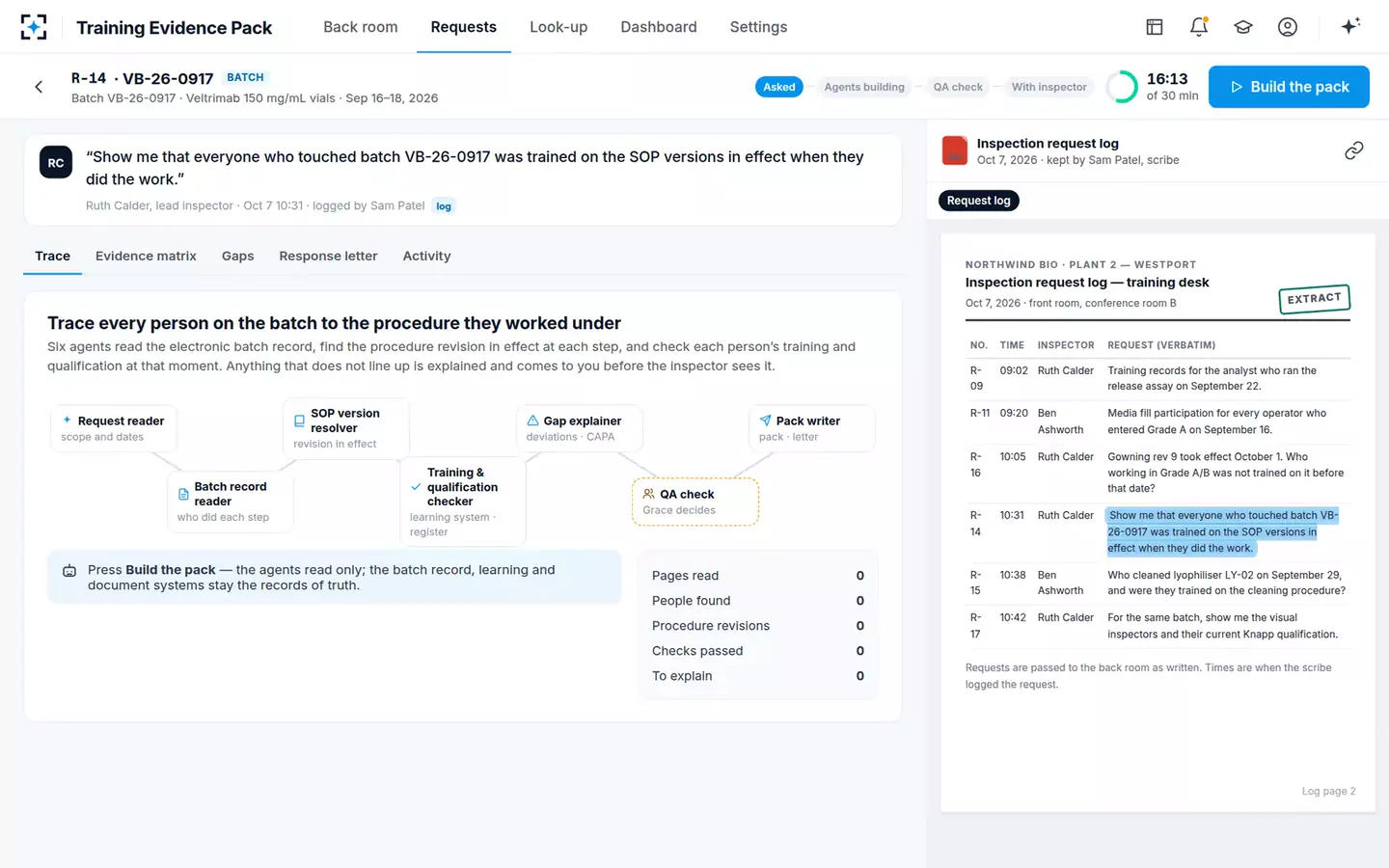Open the Dashboard nav tab
The height and width of the screenshot is (868, 1389).
point(659,27)
